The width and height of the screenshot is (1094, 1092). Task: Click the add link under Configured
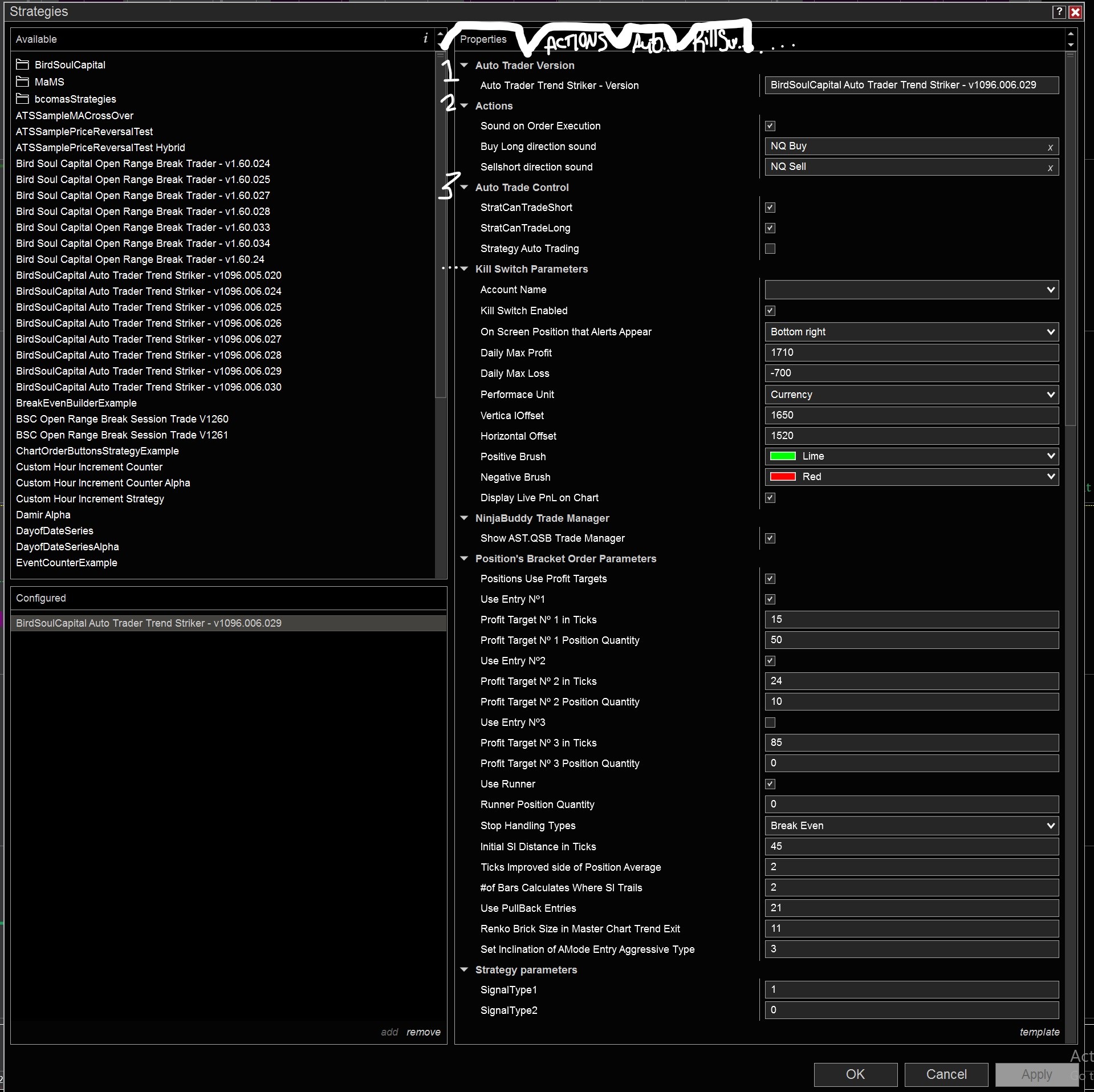click(389, 1032)
